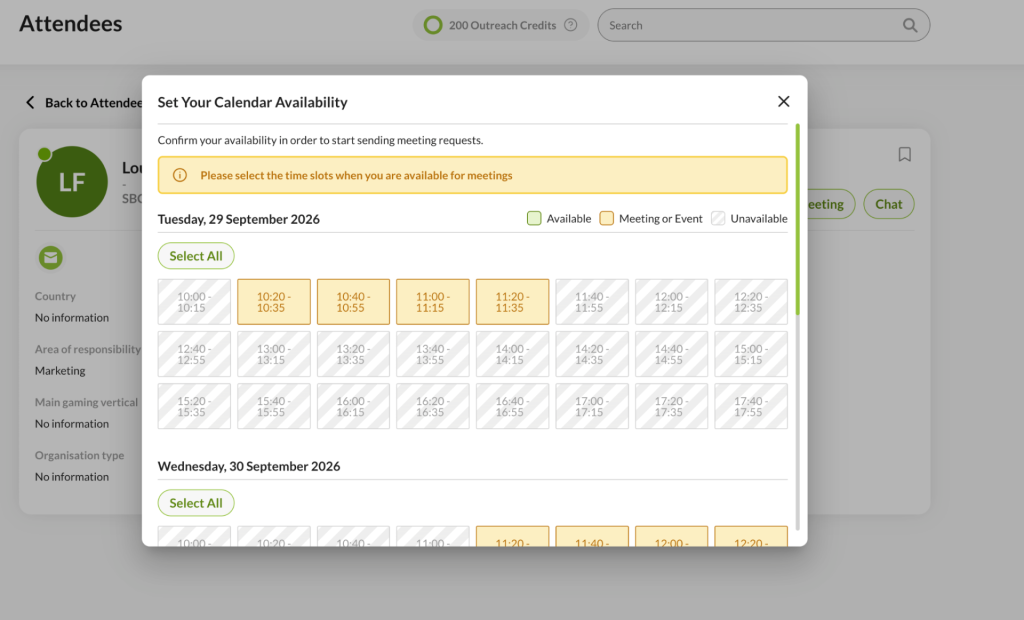Toggle Tuesday 11:40 - 11:55 time slot
Image resolution: width=1024 pixels, height=620 pixels.
[x=592, y=302]
